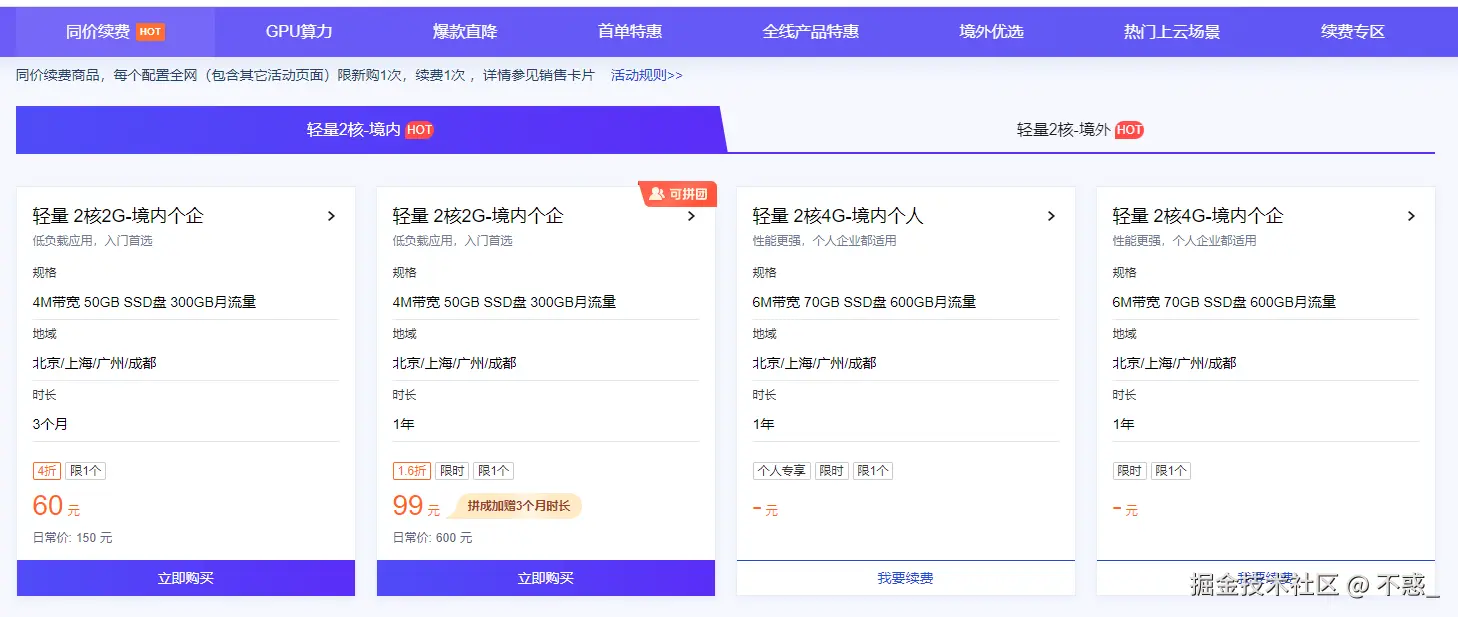This screenshot has height=617, width=1458.
Task: Switch to the 轻量2核-境外 tab
Action: 1081,129
